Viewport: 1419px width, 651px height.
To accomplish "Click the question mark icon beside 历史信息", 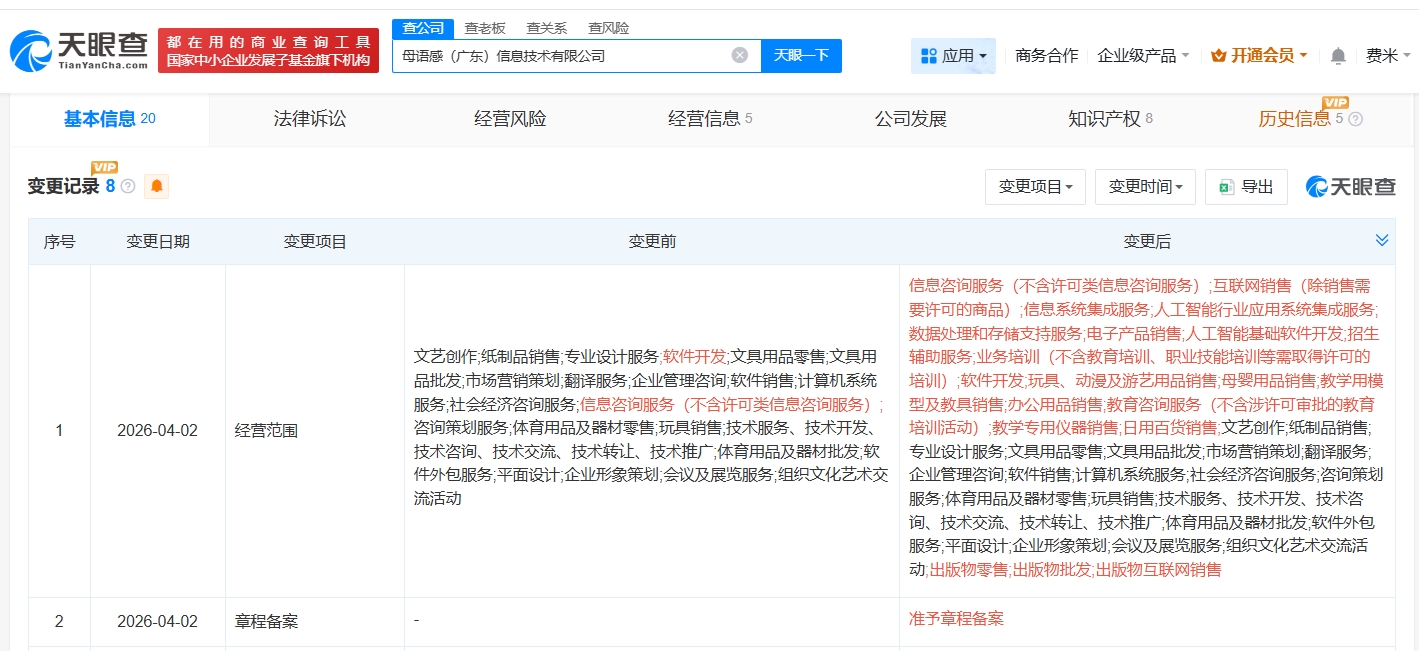I will 1355,119.
